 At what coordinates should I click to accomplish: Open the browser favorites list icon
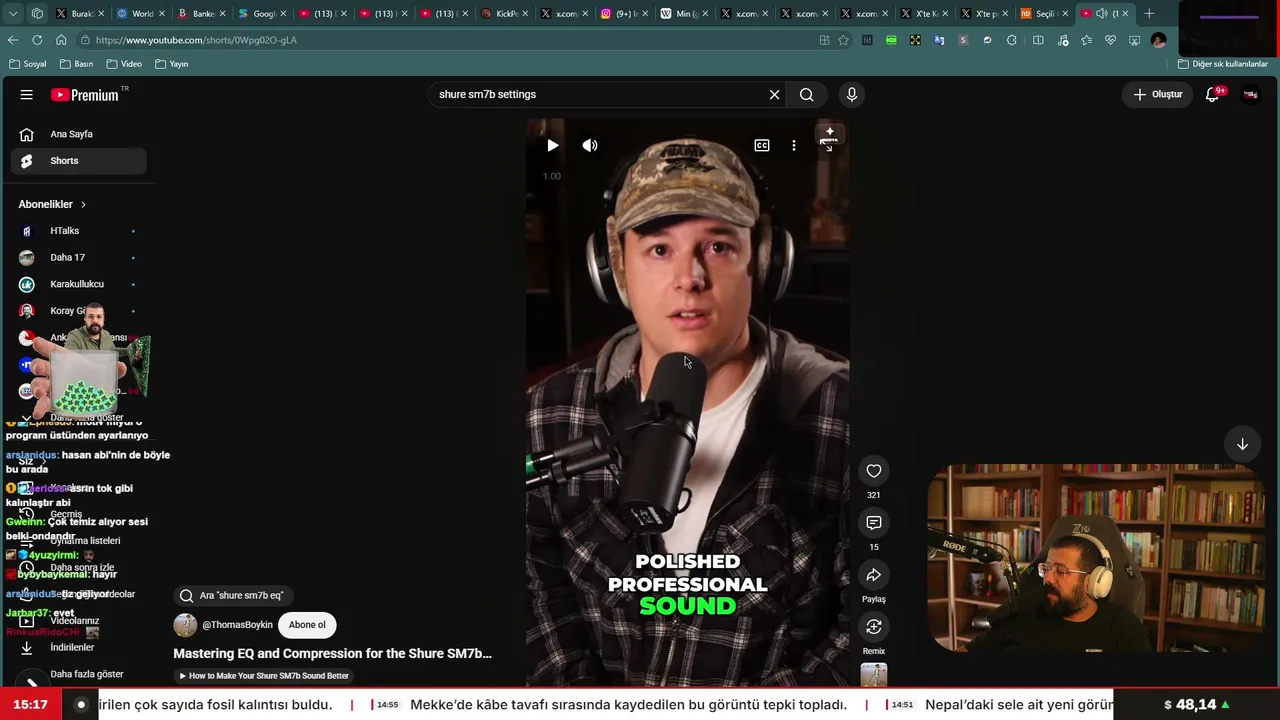[x=1086, y=40]
